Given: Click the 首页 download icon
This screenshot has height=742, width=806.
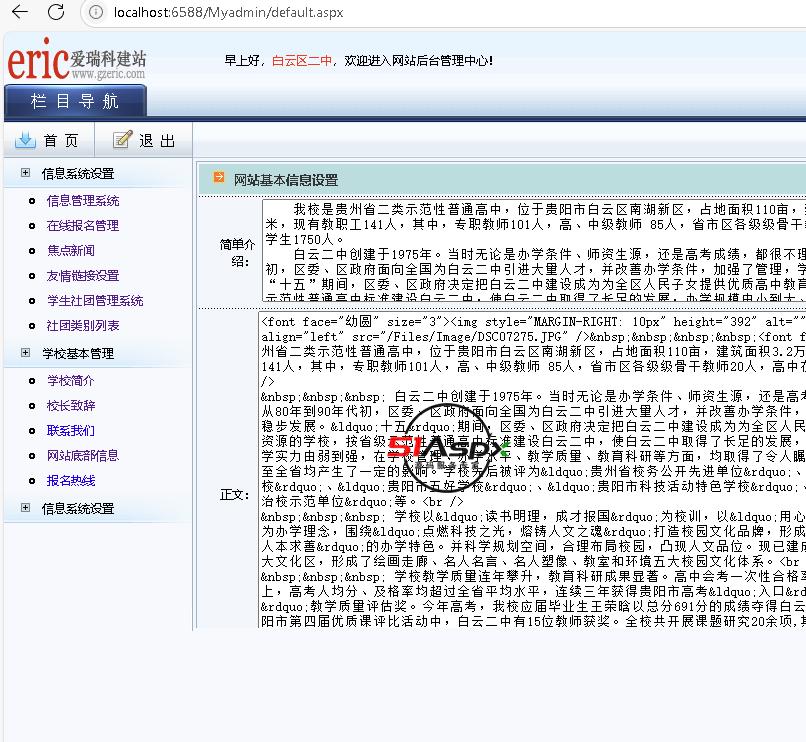Looking at the screenshot, I should (25, 139).
